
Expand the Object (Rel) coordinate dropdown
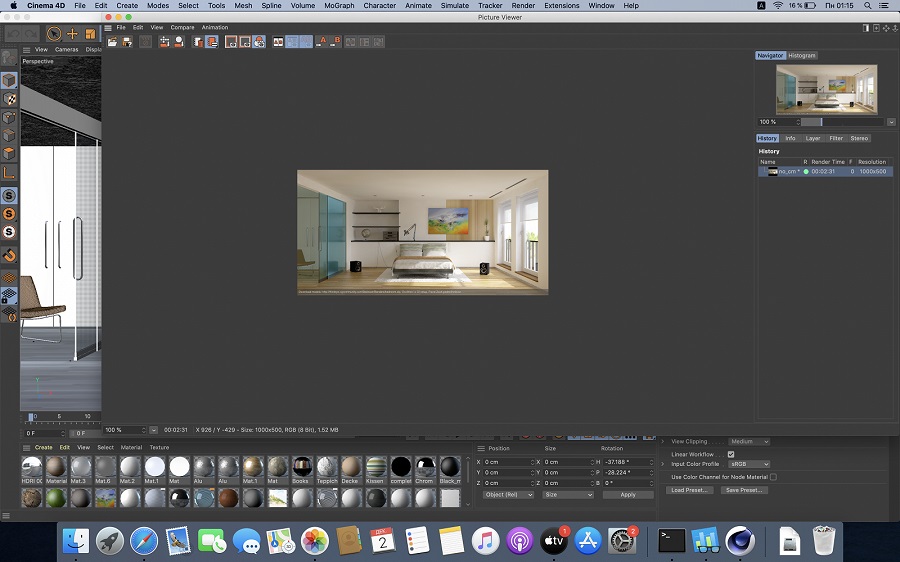508,495
